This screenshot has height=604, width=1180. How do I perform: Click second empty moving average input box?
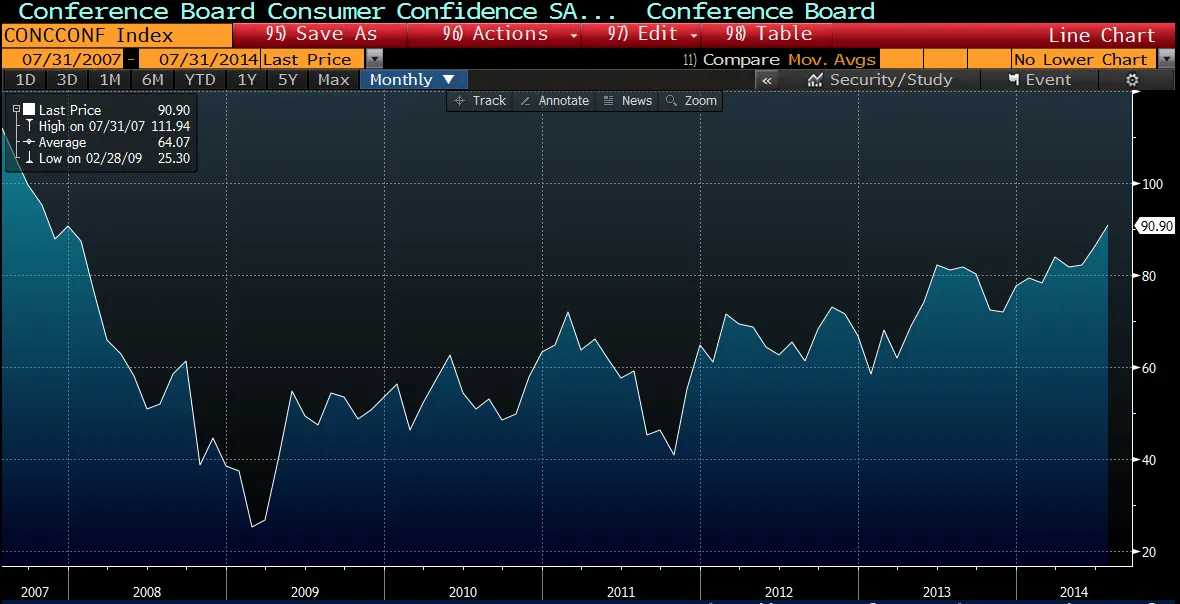pos(944,59)
